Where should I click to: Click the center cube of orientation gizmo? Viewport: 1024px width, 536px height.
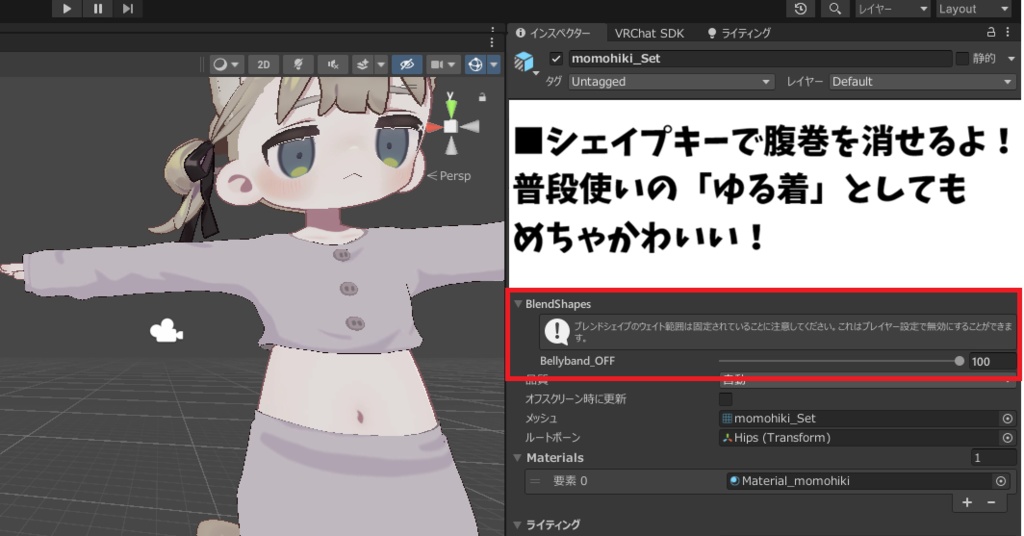pos(451,127)
